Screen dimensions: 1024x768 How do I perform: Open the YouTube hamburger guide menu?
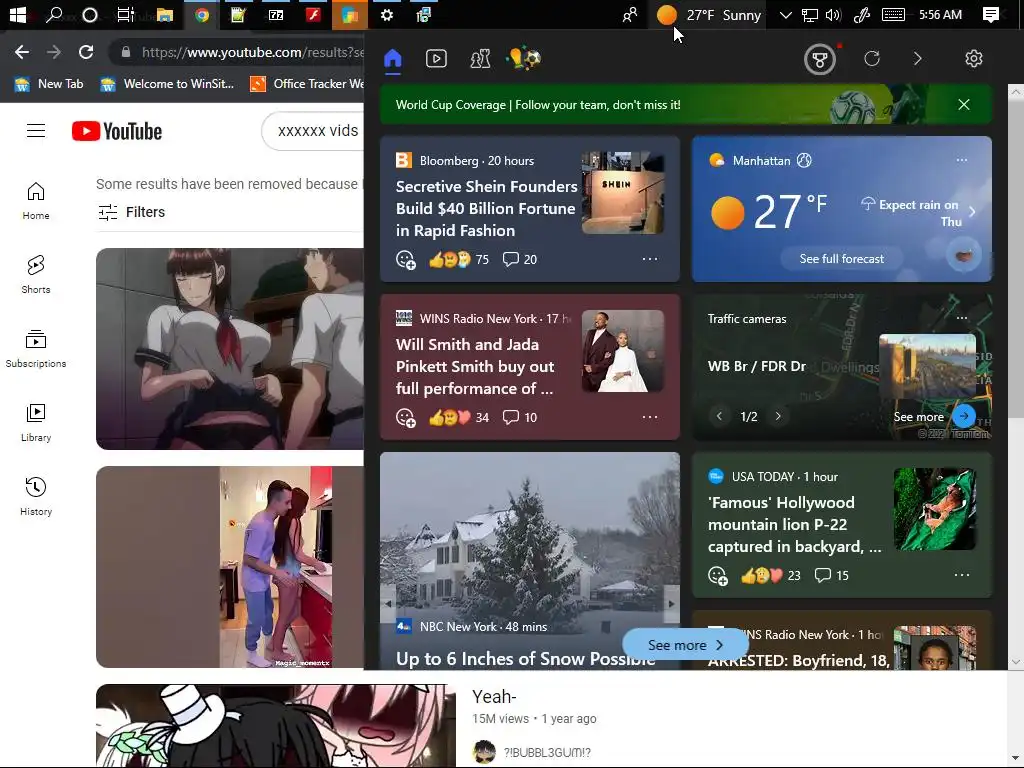click(x=36, y=131)
